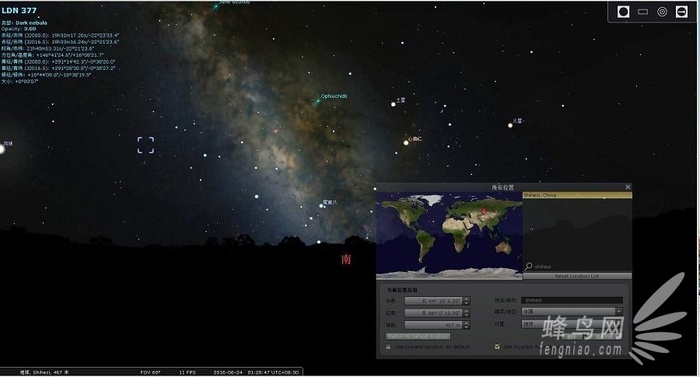Viewport: 700px width, 377px height.
Task: Select Shihezi, China in the location list
Action: 577,195
